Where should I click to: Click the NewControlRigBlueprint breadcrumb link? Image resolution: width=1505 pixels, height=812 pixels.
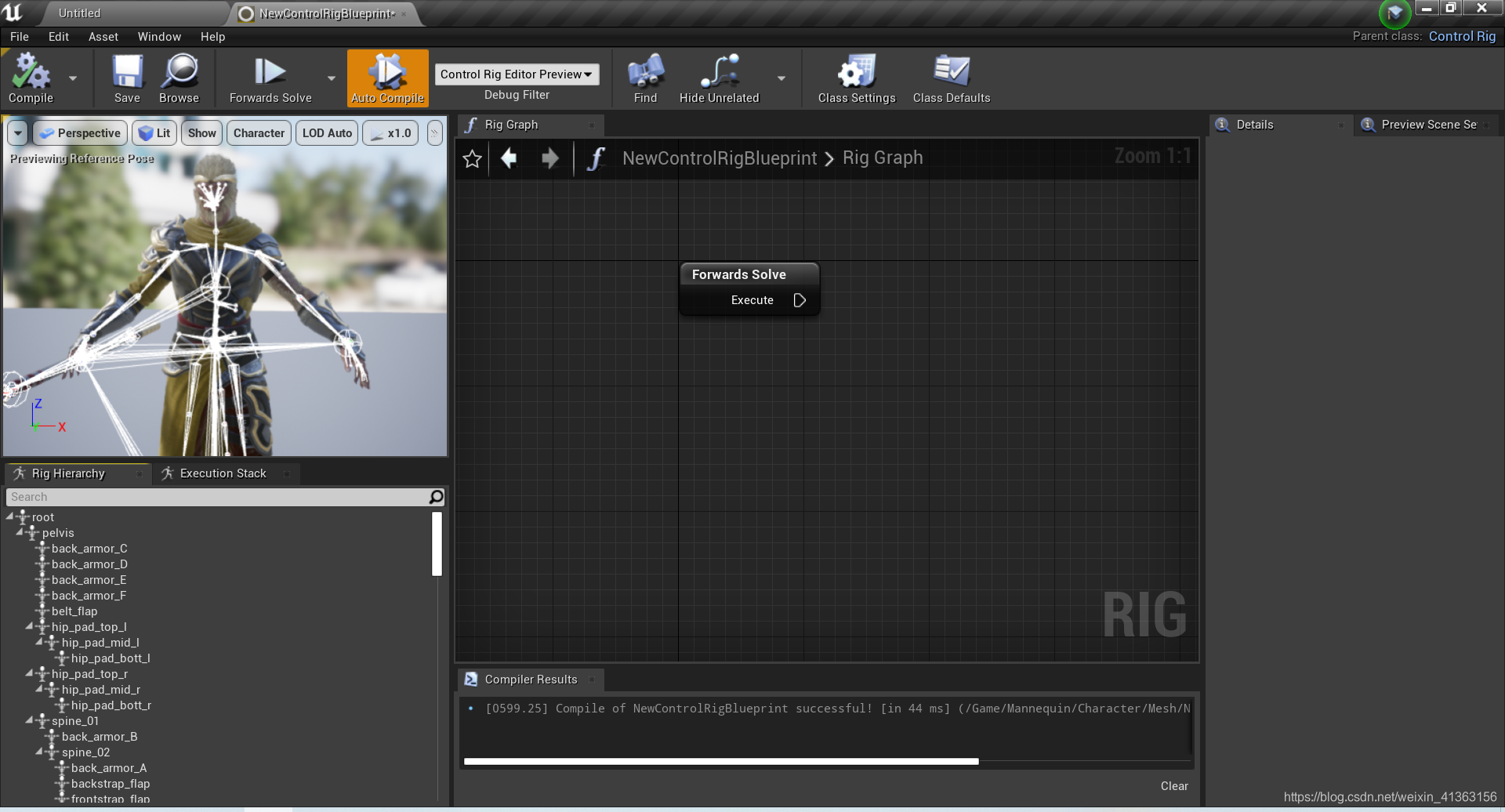719,158
